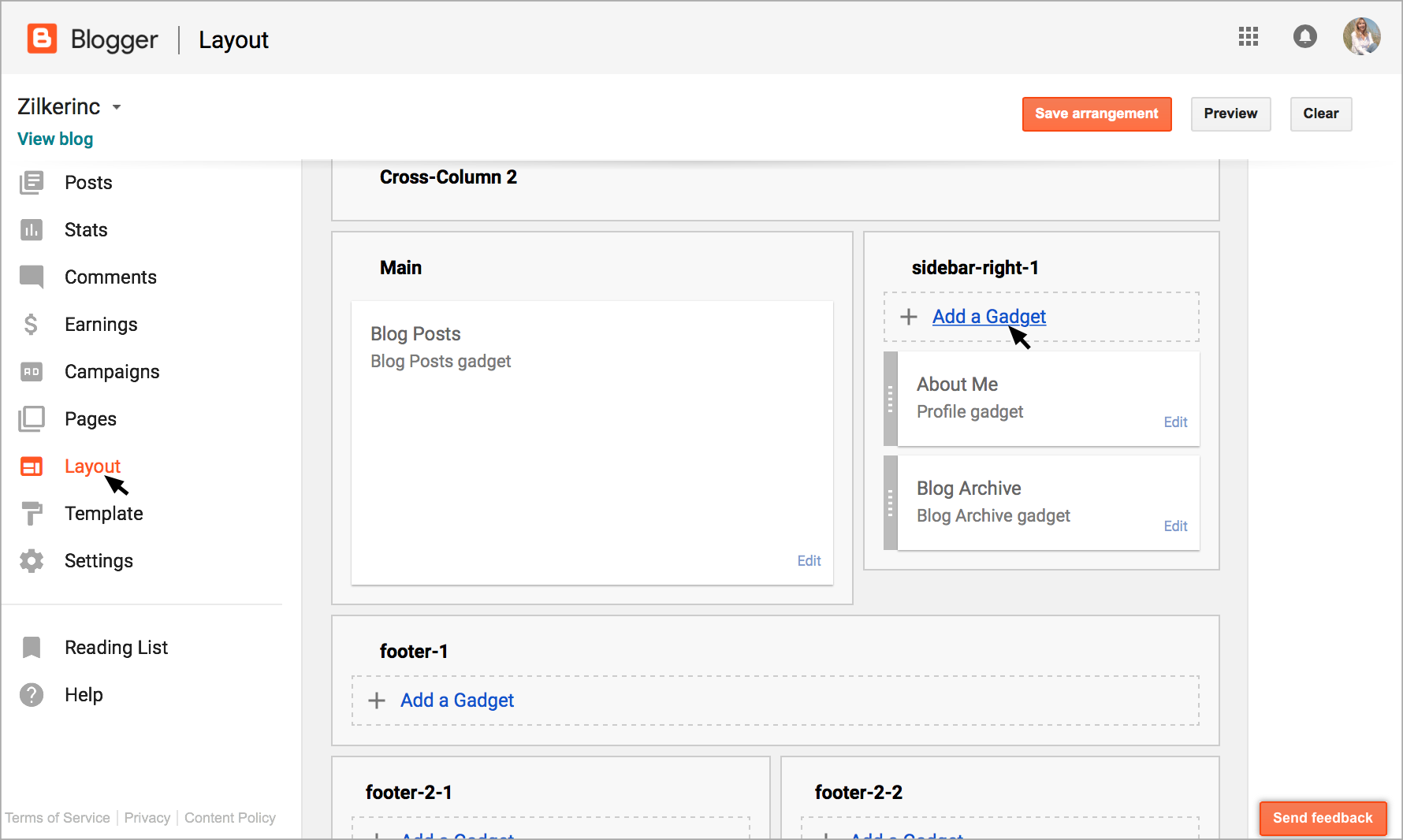Open the notifications bell
Screen dimensions: 1403x840
pyautogui.click(x=1304, y=36)
